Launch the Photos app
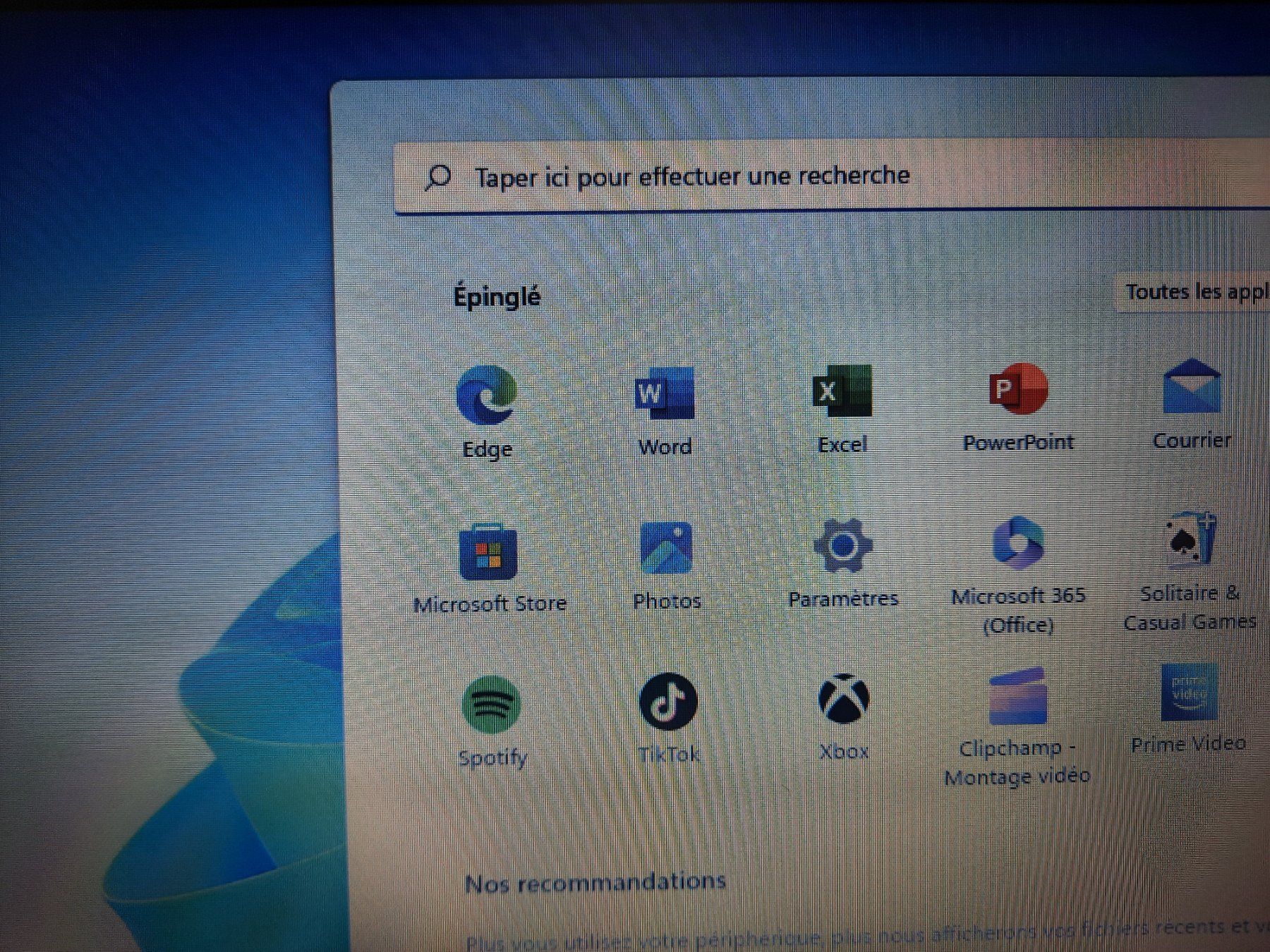This screenshot has width=1270, height=952. coord(667,549)
